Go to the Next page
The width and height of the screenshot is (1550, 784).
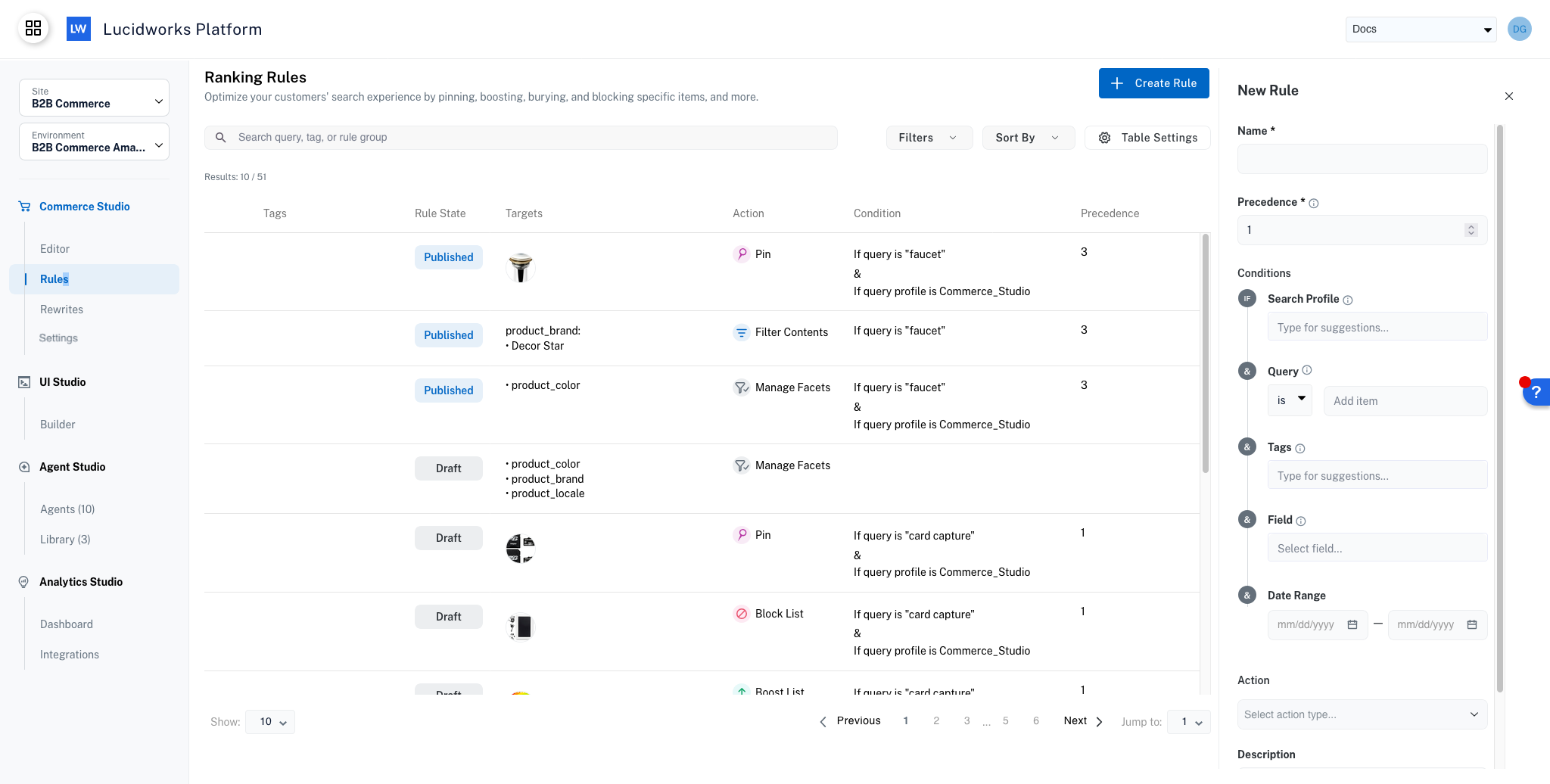coord(1083,721)
